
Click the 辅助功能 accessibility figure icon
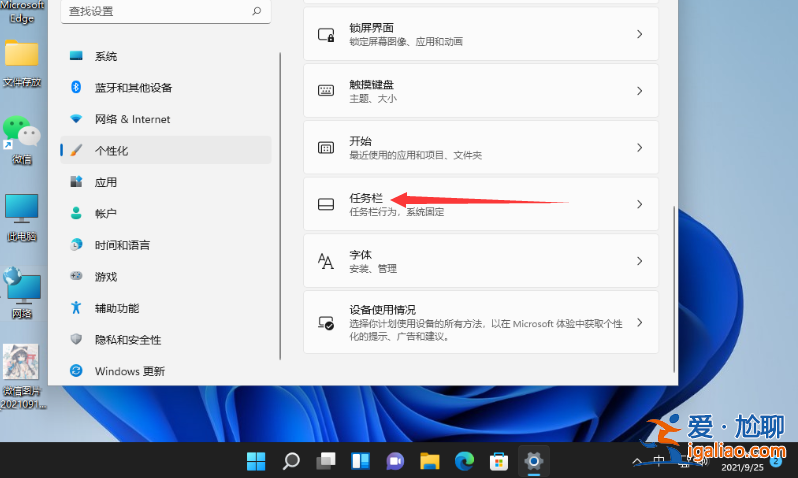point(76,307)
